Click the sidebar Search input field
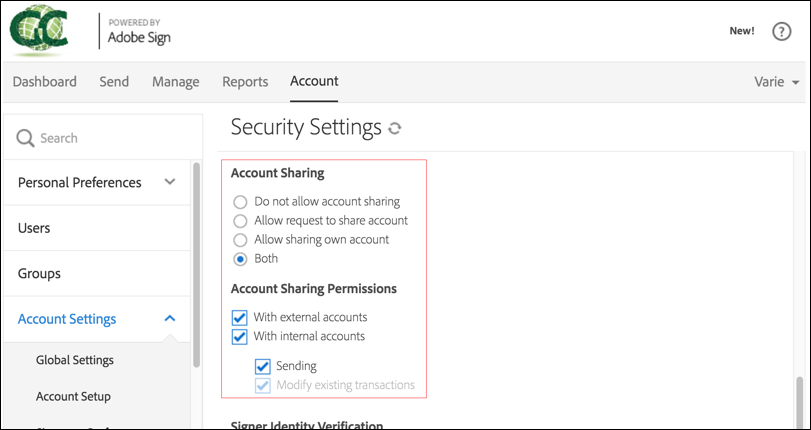 click(x=100, y=138)
